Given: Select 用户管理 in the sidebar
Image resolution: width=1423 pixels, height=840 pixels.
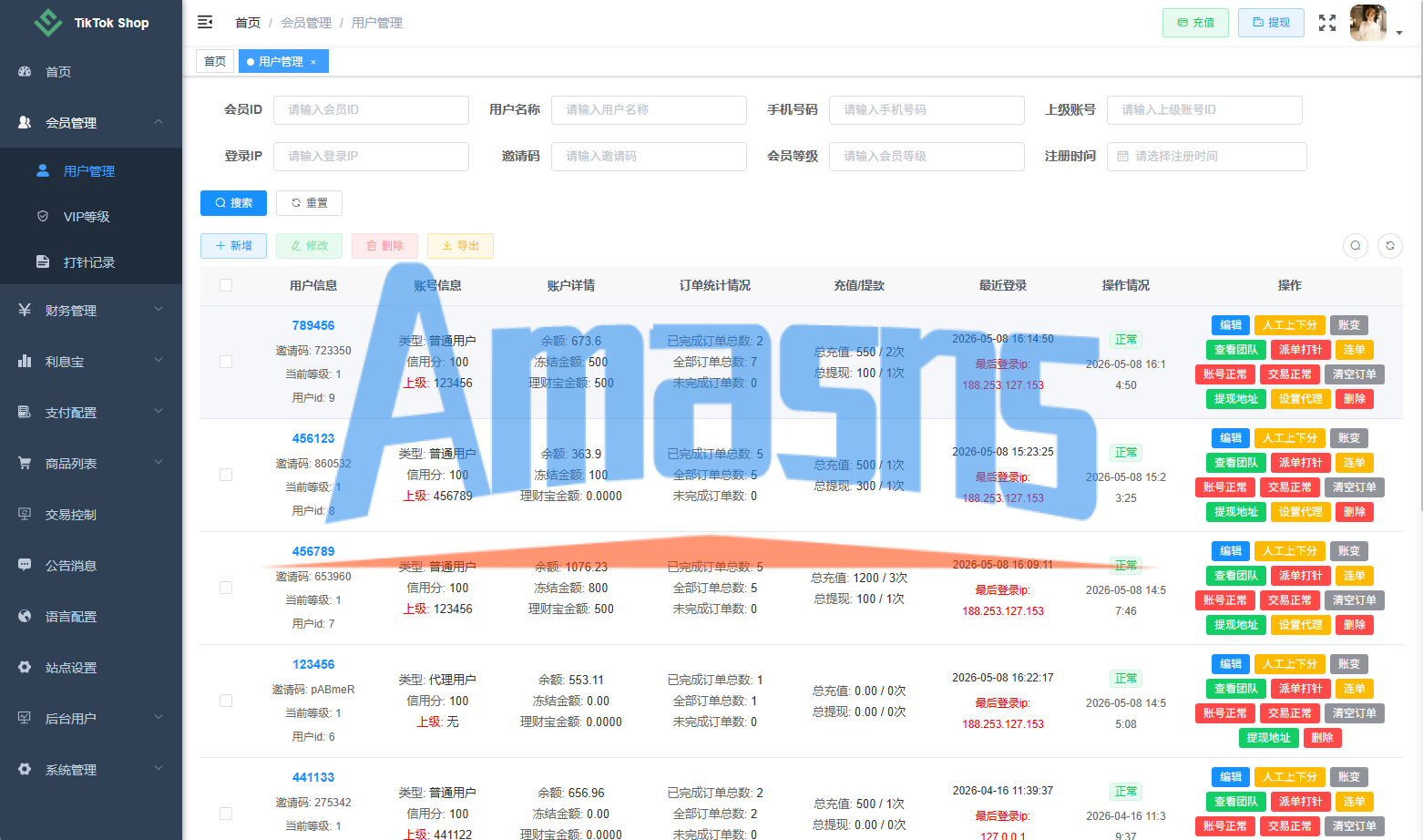Looking at the screenshot, I should 91,171.
